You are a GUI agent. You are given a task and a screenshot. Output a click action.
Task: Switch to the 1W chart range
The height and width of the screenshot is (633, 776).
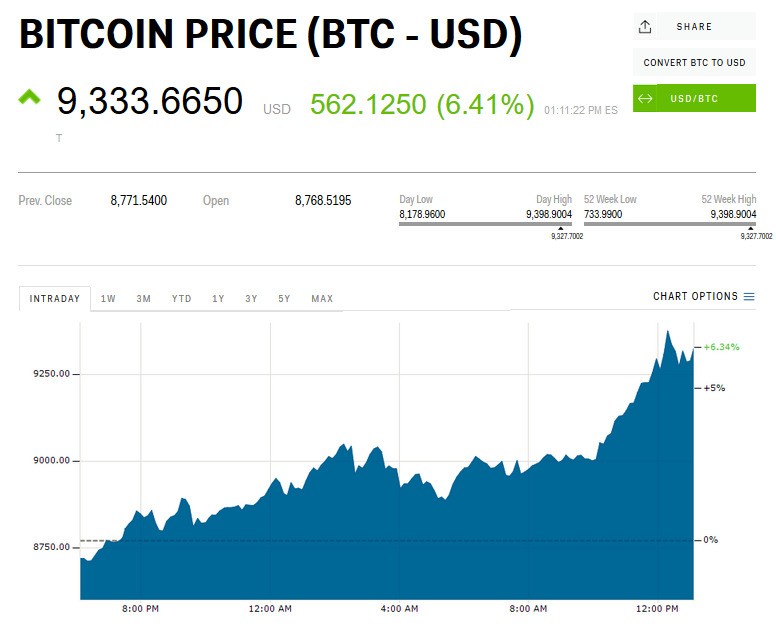108,299
